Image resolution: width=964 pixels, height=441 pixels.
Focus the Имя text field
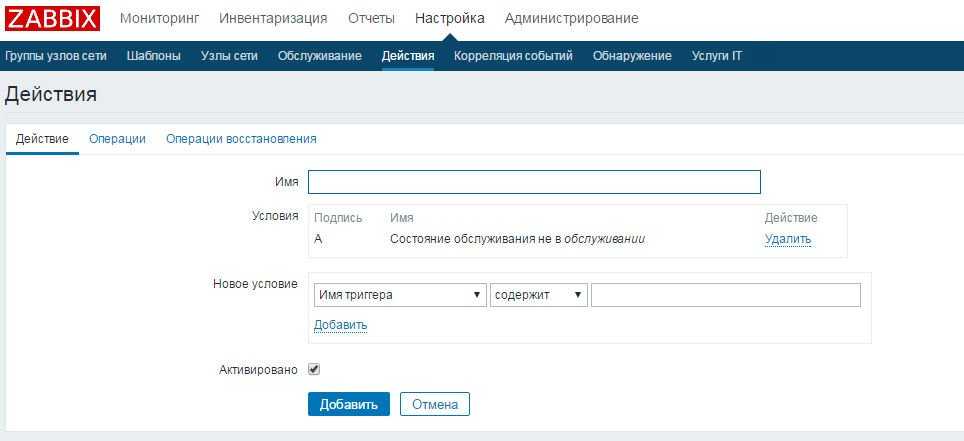pyautogui.click(x=534, y=182)
